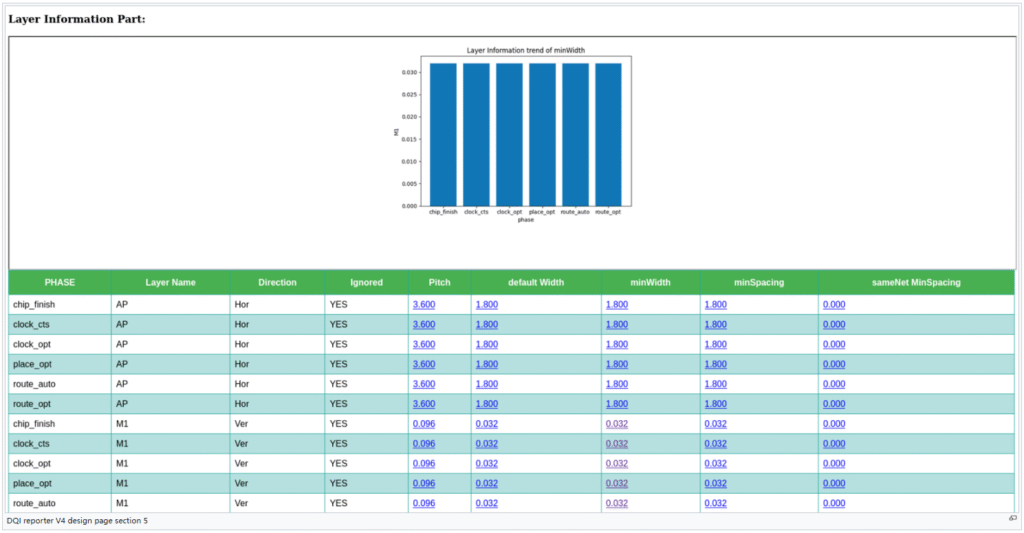Open default Width 1.800 link for clock_cts
Screen dimensions: 1024x533
coord(487,324)
